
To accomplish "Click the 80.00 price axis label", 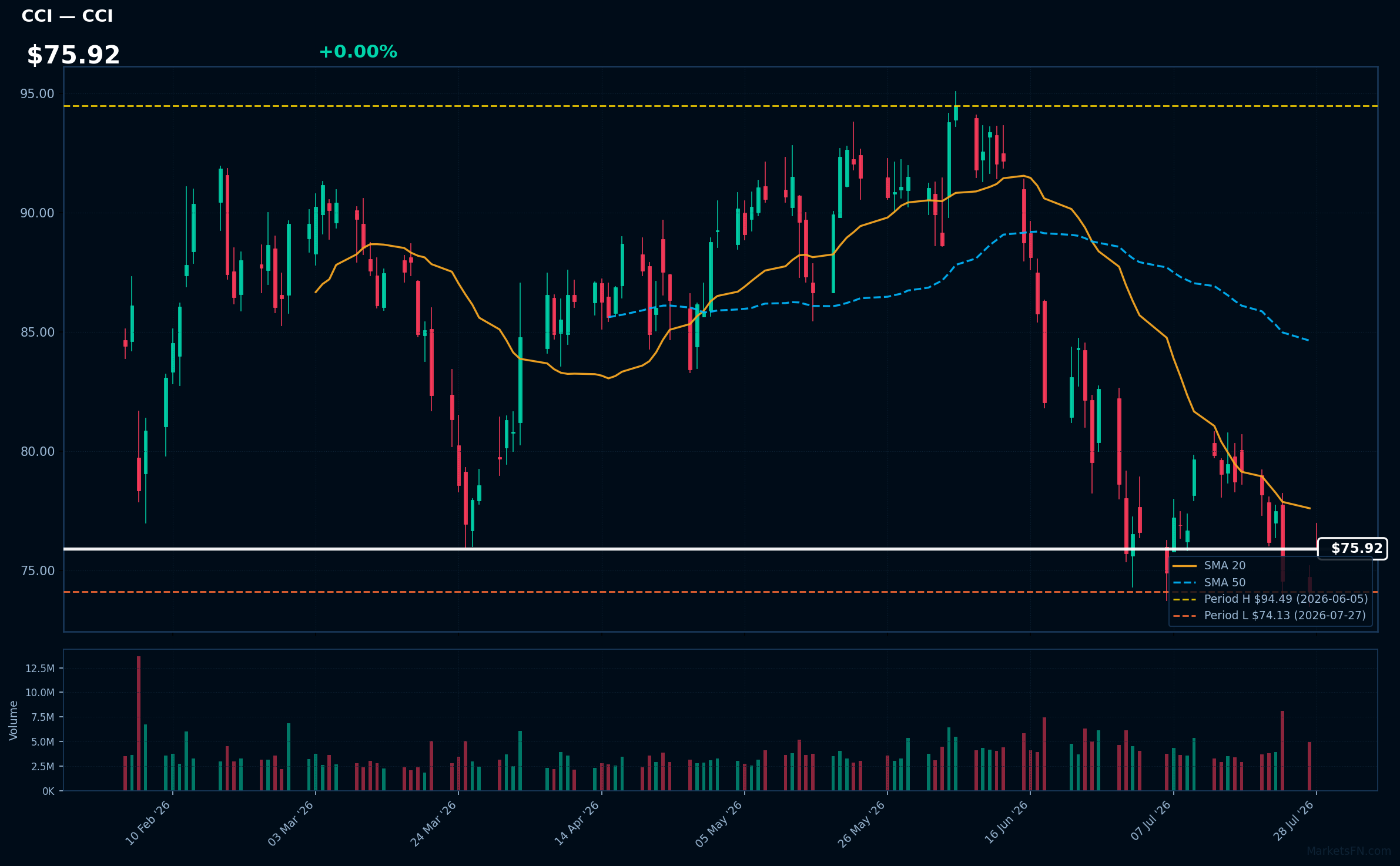I will pyautogui.click(x=38, y=452).
